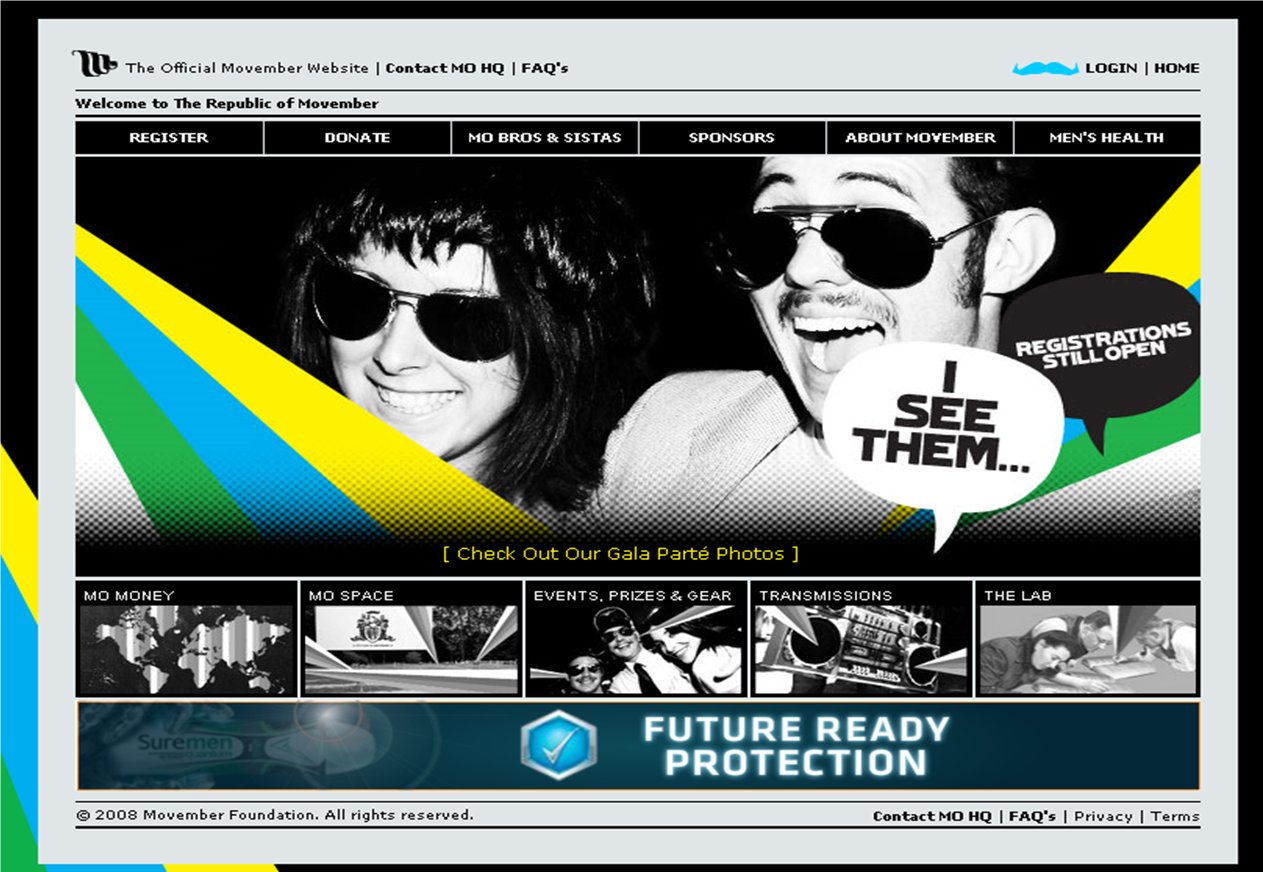Open Check Out Our Gala Parté Photos link
This screenshot has width=1263, height=872.
click(x=621, y=553)
